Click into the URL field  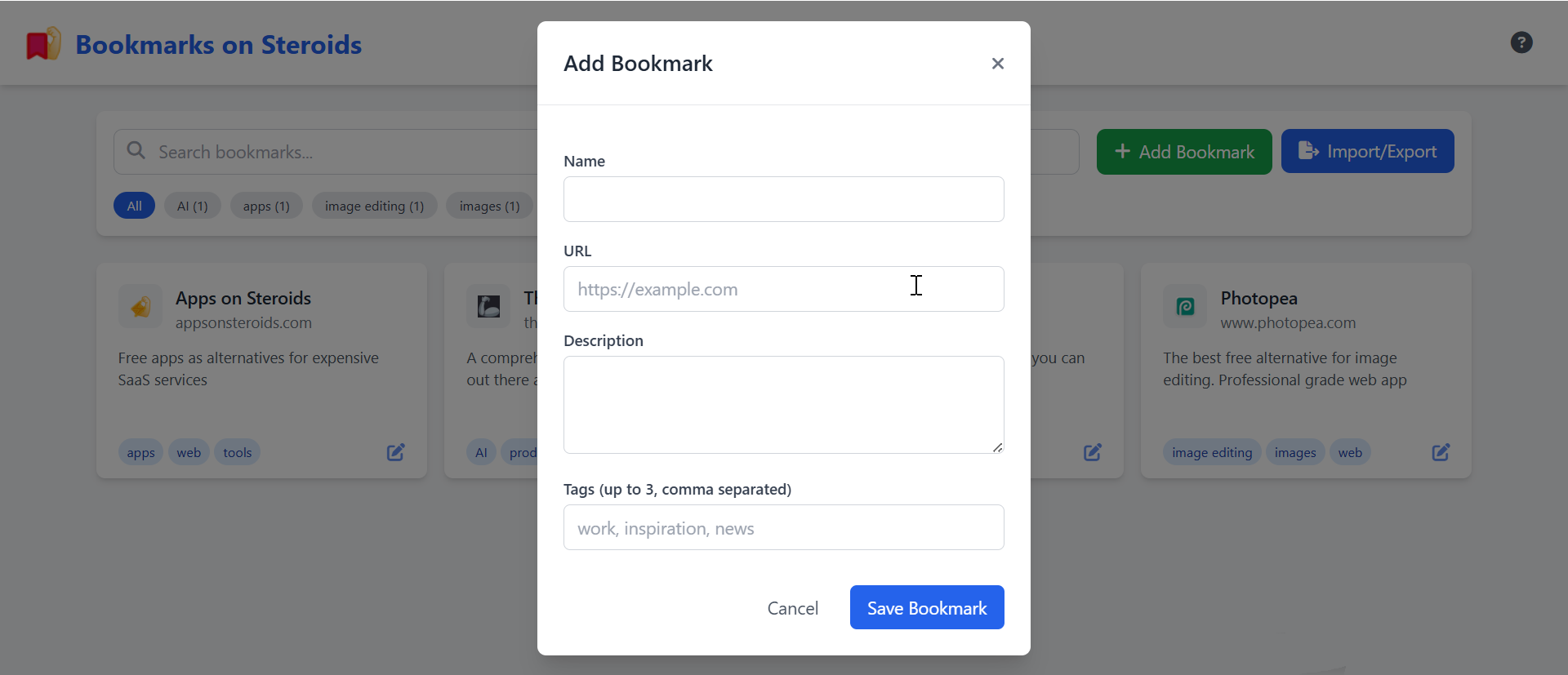pos(783,289)
